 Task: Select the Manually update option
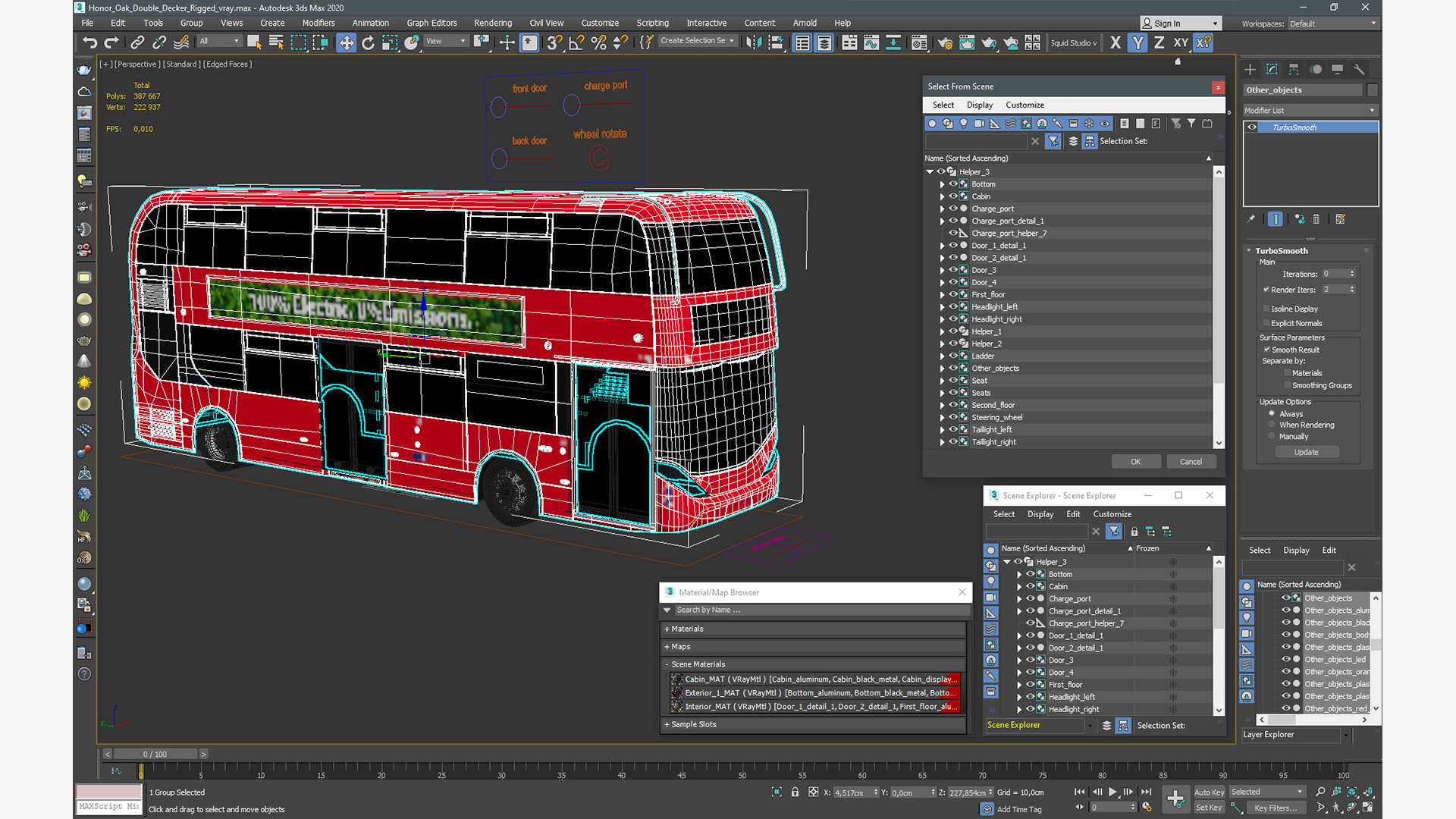pos(1272,436)
